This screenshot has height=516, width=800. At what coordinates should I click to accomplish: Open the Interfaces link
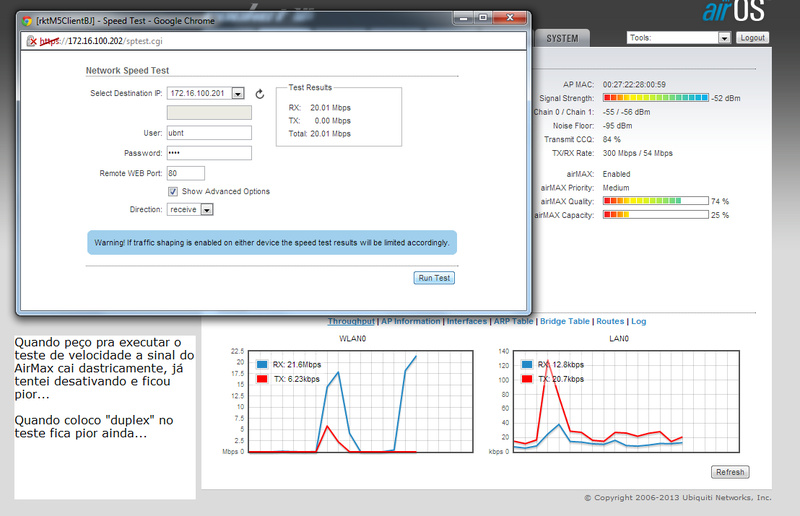pyautogui.click(x=467, y=321)
